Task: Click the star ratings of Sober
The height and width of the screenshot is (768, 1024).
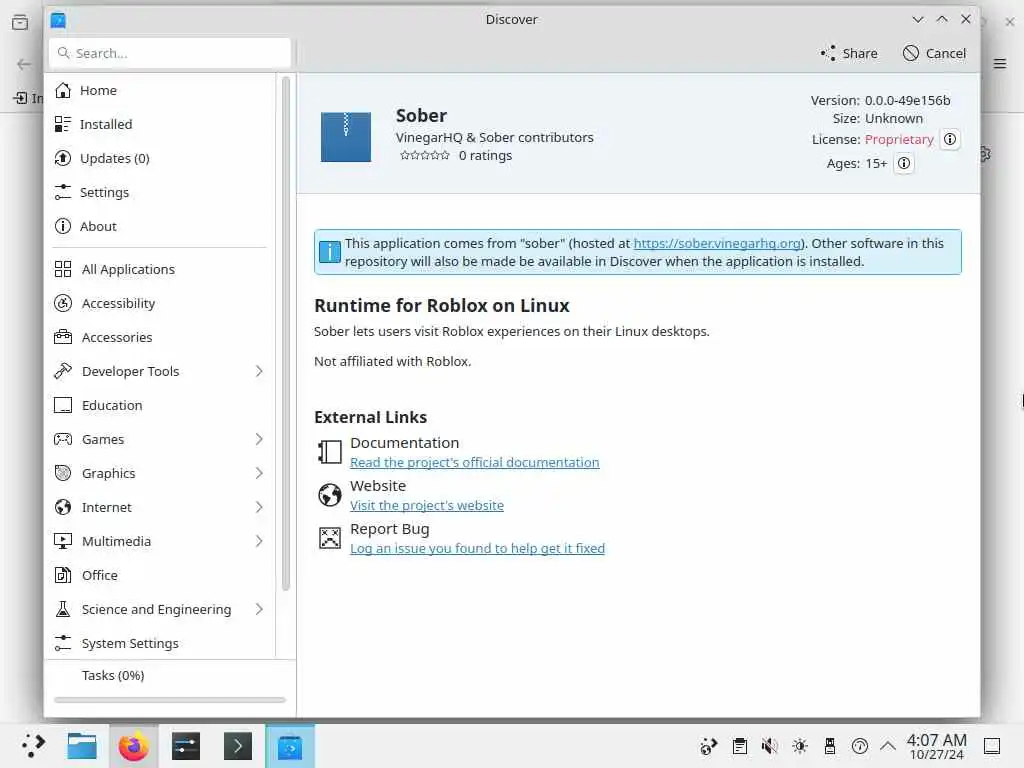Action: point(424,155)
